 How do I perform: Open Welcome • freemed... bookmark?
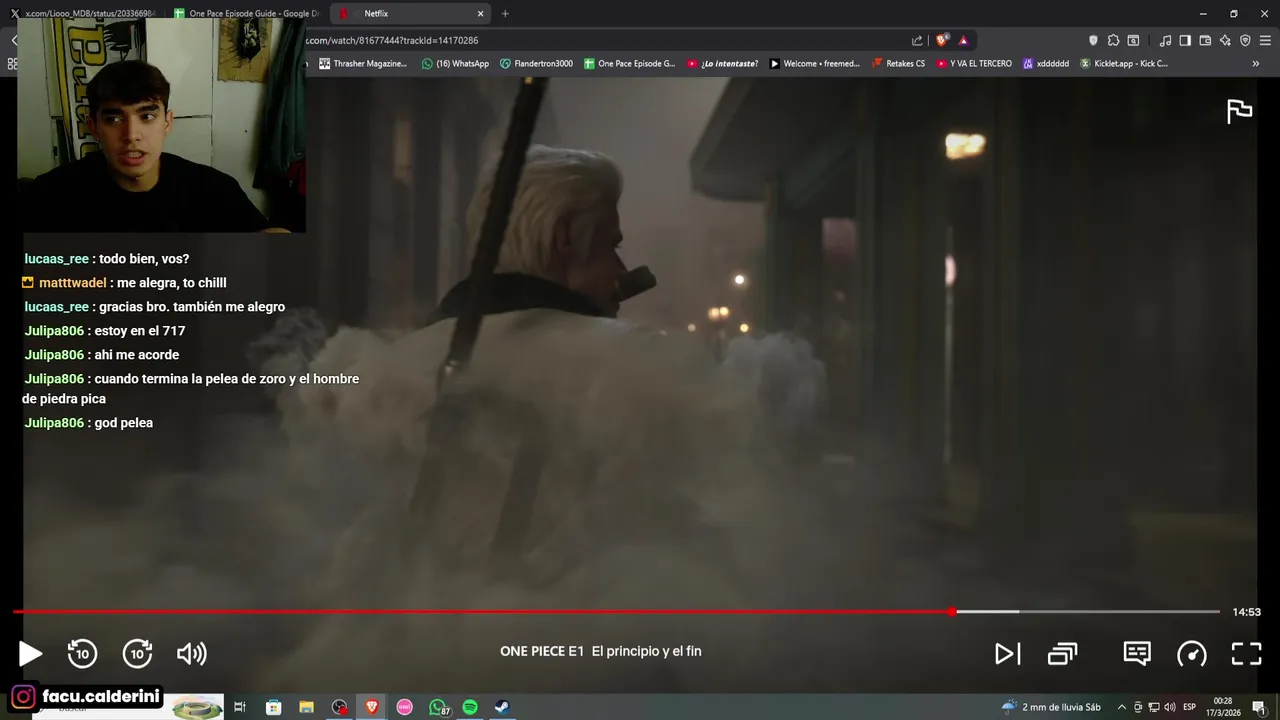814,64
